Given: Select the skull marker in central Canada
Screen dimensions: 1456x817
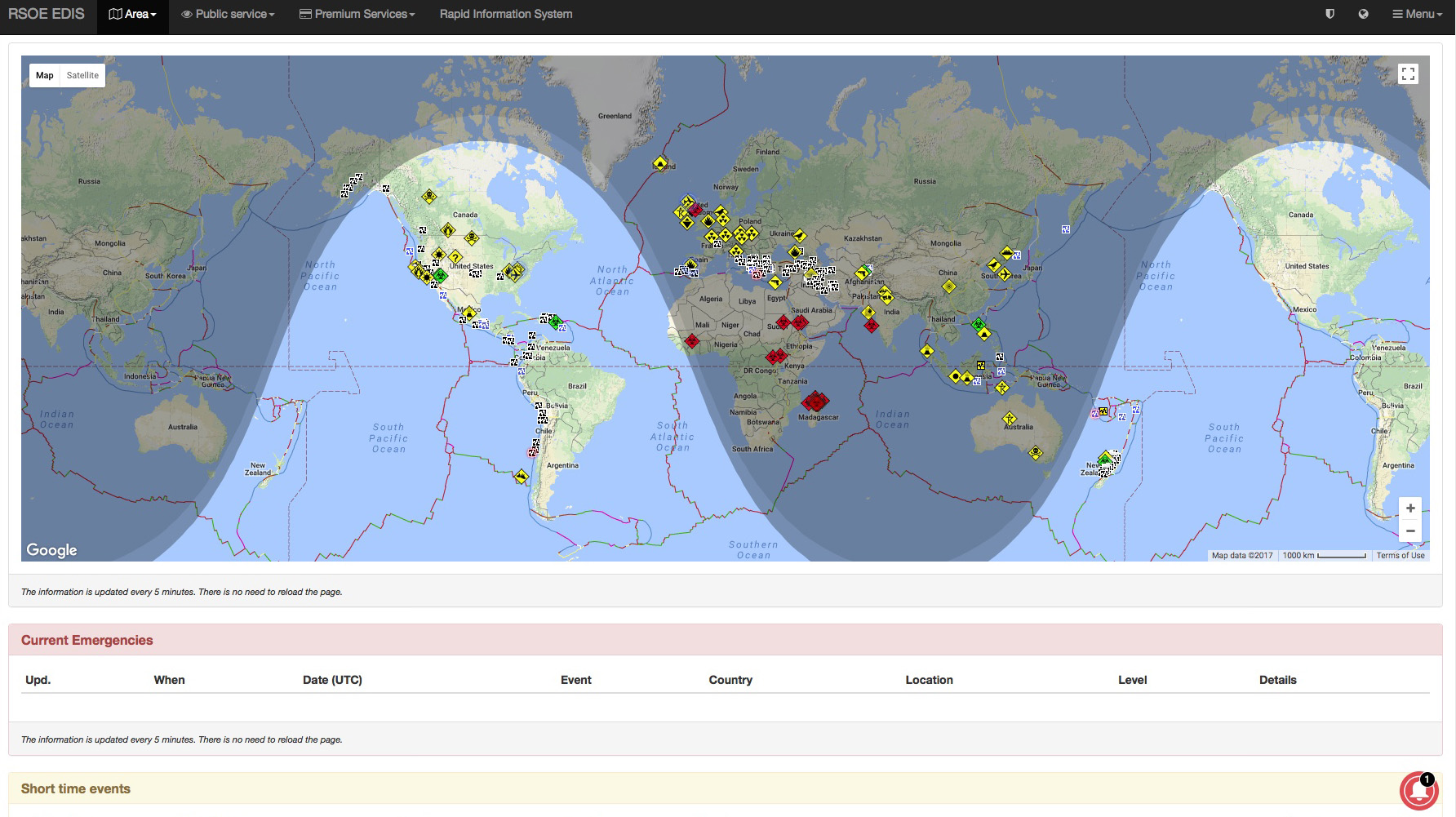Looking at the screenshot, I should tap(472, 238).
